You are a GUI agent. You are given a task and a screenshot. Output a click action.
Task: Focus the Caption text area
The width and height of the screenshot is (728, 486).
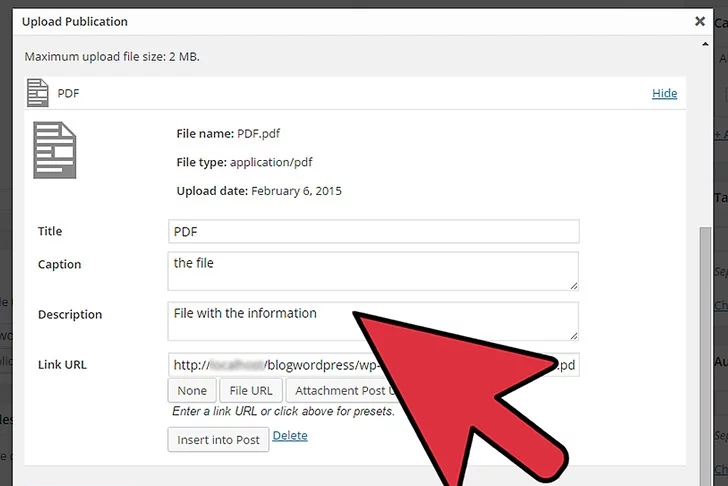click(x=373, y=271)
